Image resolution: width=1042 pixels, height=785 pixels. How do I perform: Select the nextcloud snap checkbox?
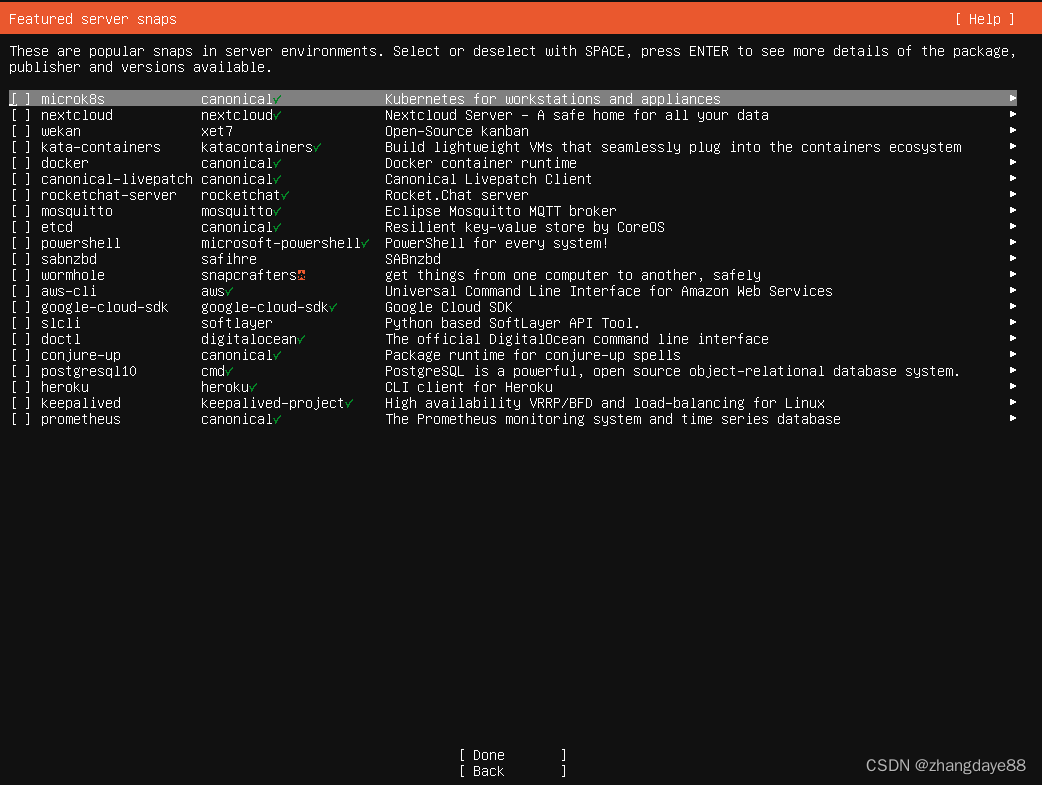20,115
